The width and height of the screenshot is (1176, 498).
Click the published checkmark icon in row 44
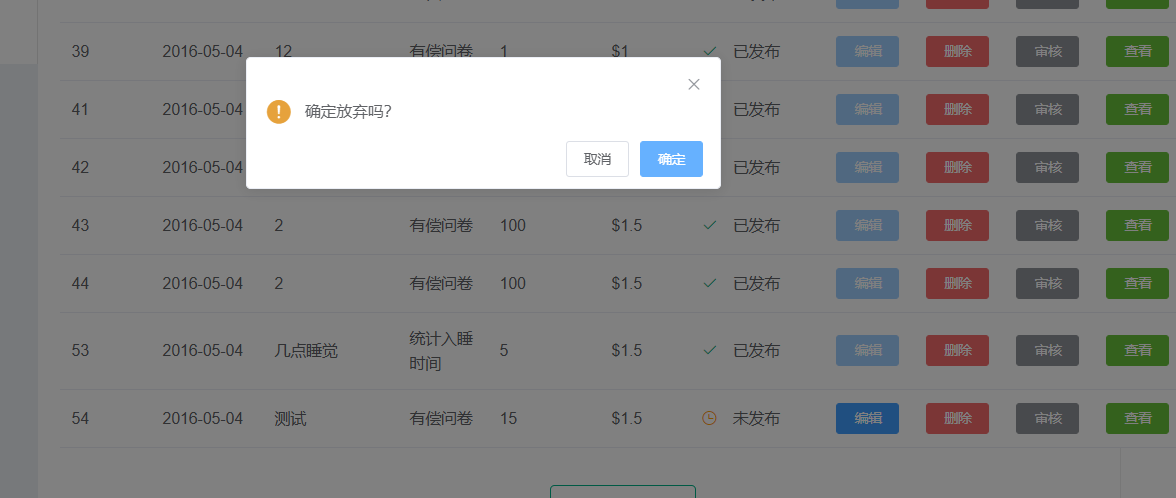coord(710,284)
